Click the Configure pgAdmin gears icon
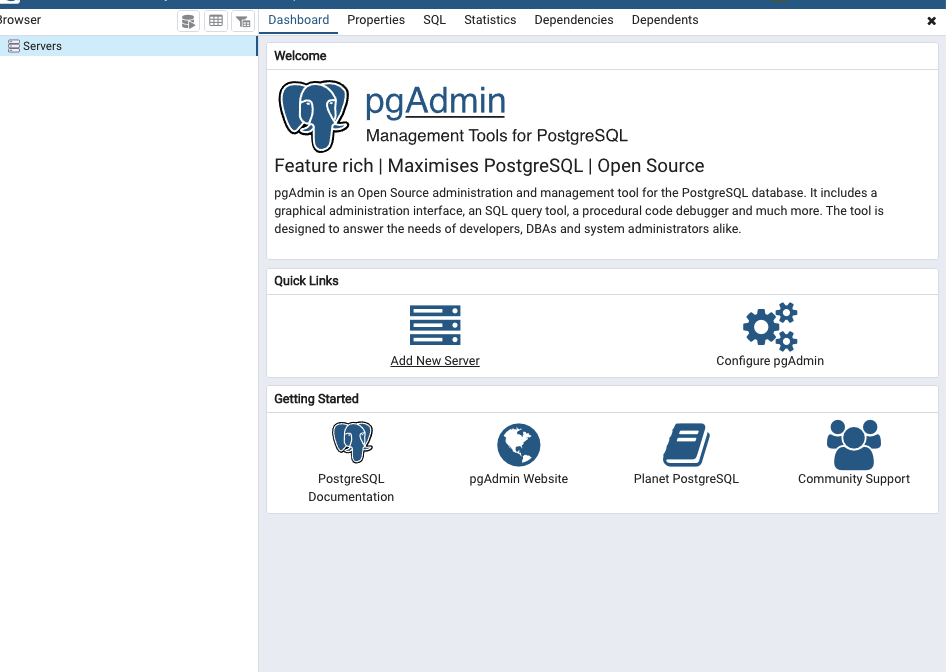This screenshot has width=946, height=672. (x=770, y=326)
